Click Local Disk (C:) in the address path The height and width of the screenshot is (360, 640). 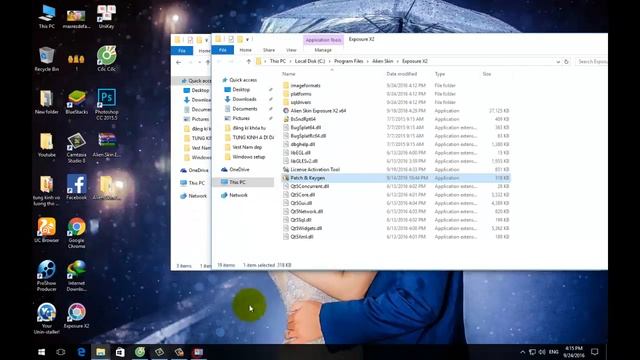310,61
